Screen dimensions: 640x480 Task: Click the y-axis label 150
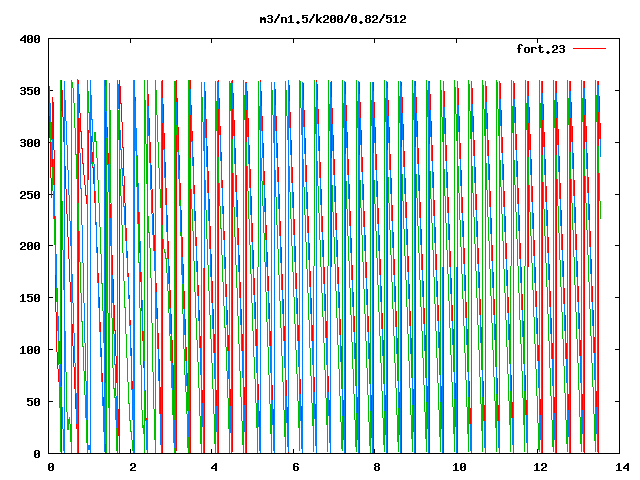point(30,298)
